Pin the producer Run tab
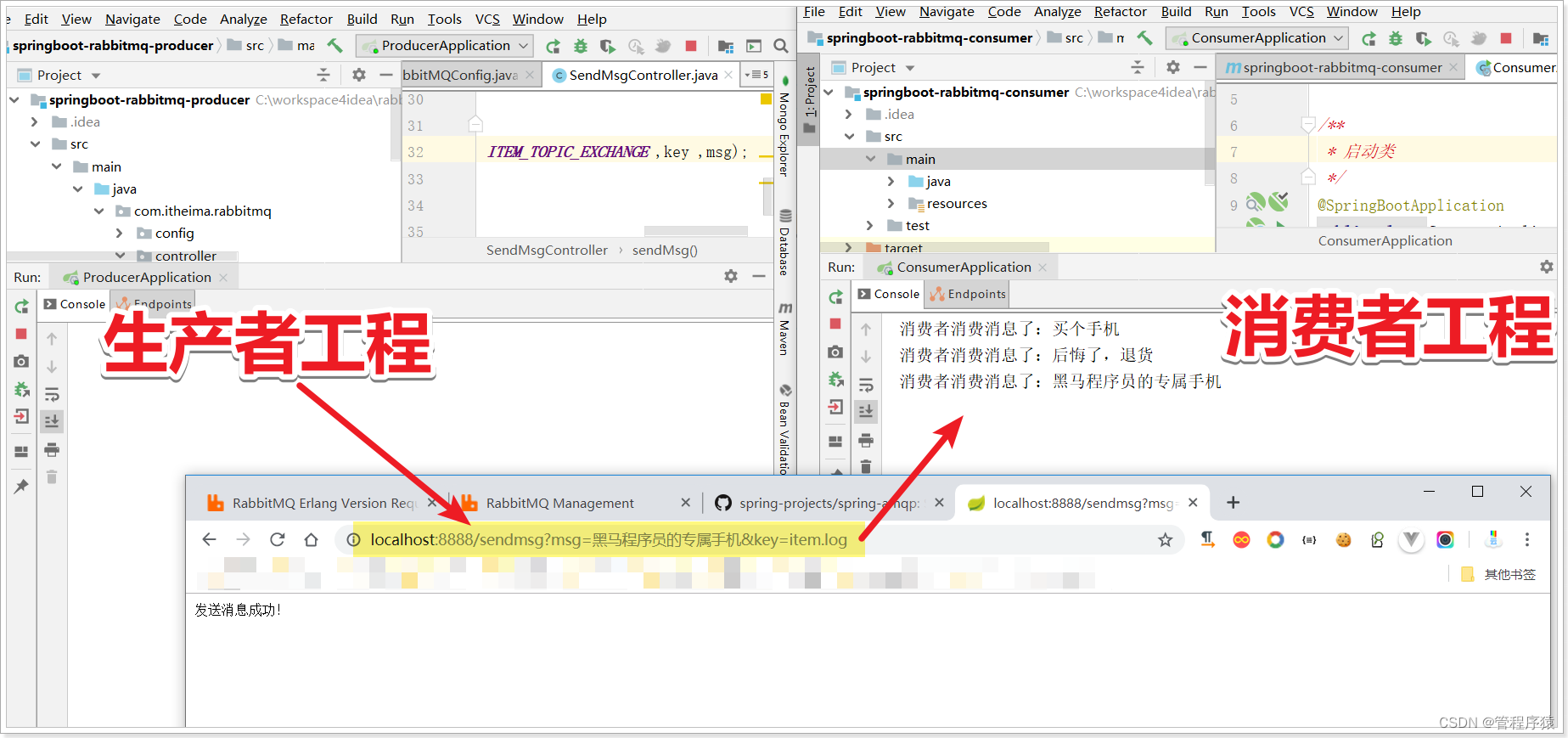 click(x=22, y=486)
